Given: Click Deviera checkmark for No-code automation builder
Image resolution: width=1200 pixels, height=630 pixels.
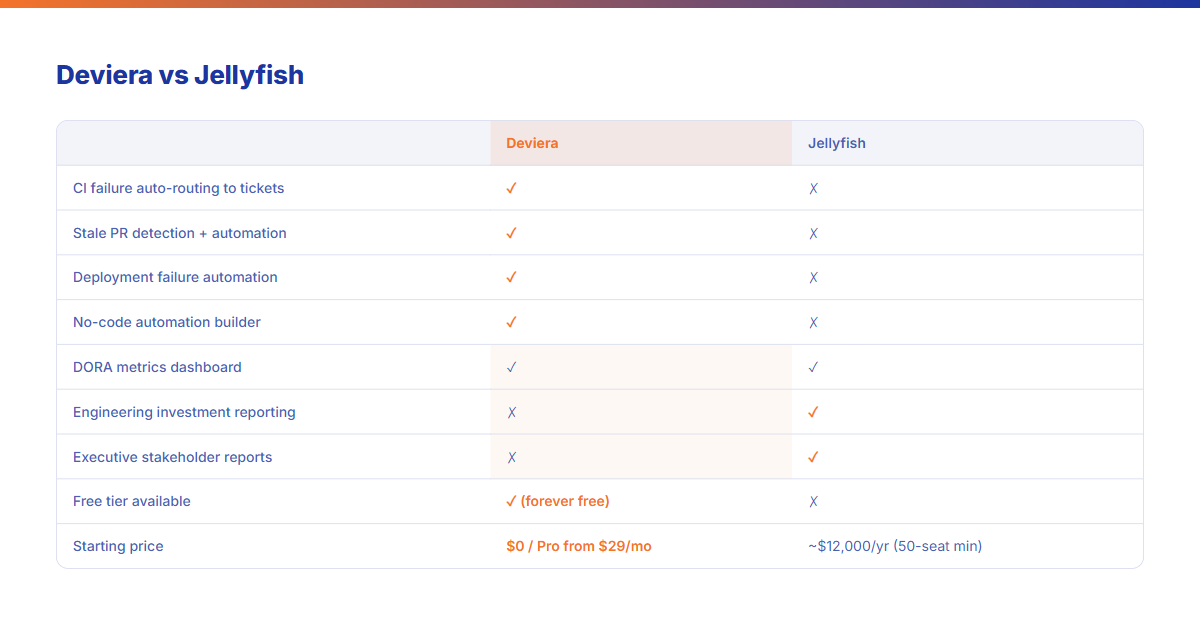Looking at the screenshot, I should coord(511,322).
